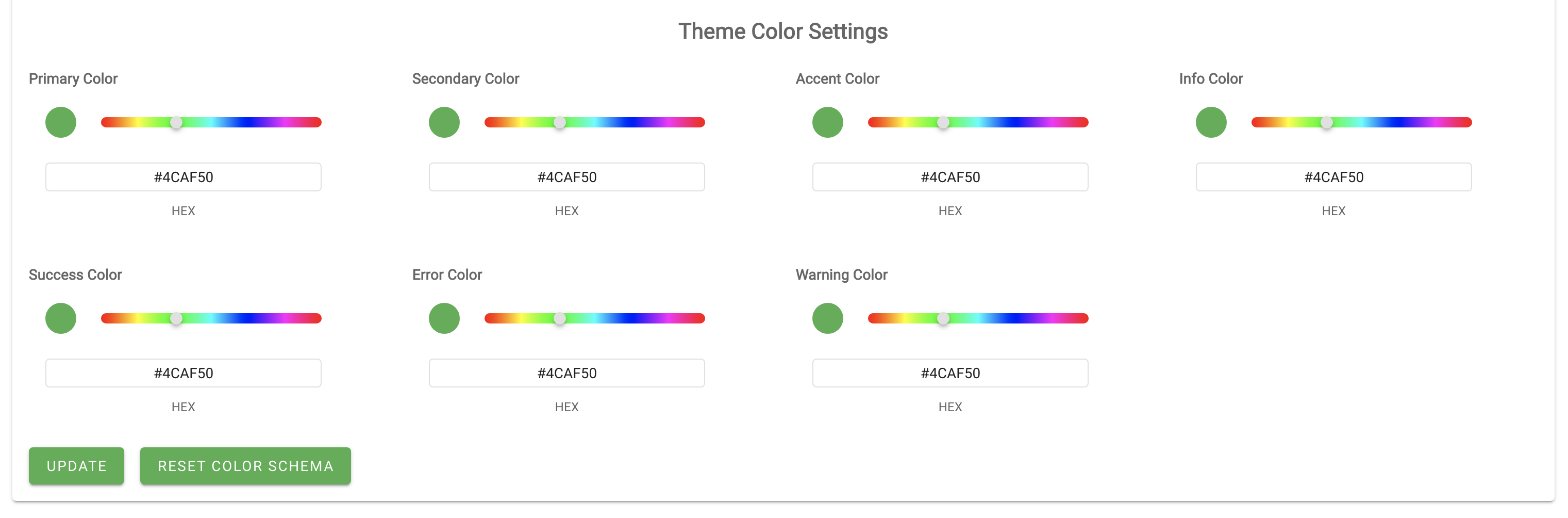1568x518 pixels.
Task: Click the Success Color preview circle
Action: 61,319
